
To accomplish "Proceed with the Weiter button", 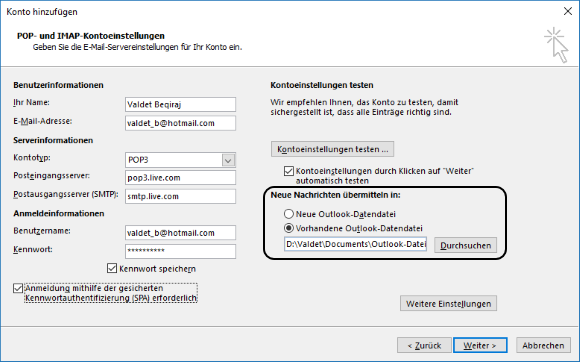I will [480, 345].
